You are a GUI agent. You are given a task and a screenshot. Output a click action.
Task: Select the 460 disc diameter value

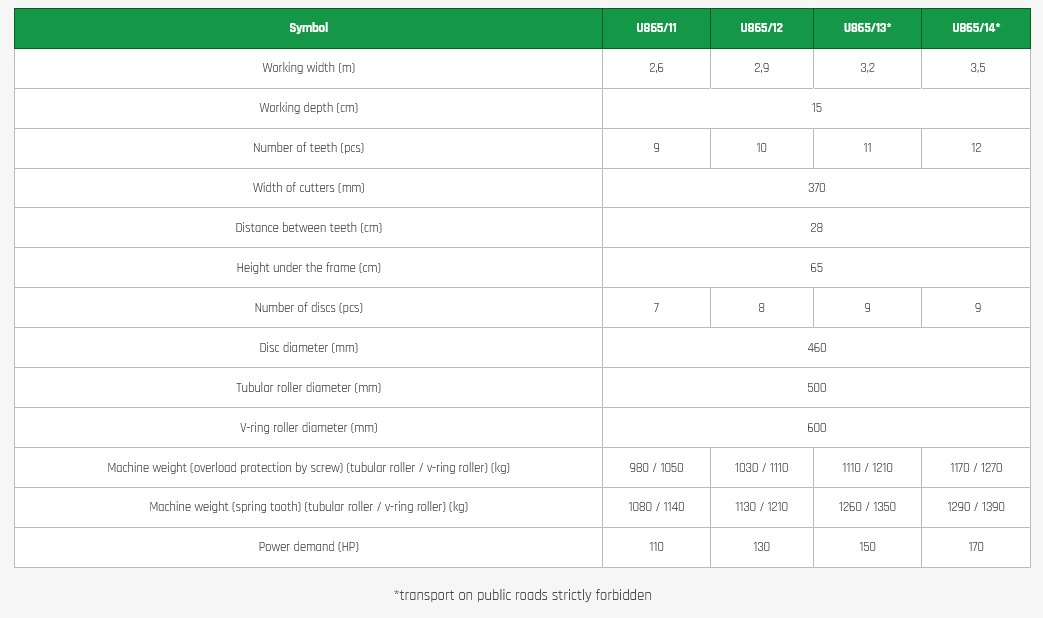816,348
